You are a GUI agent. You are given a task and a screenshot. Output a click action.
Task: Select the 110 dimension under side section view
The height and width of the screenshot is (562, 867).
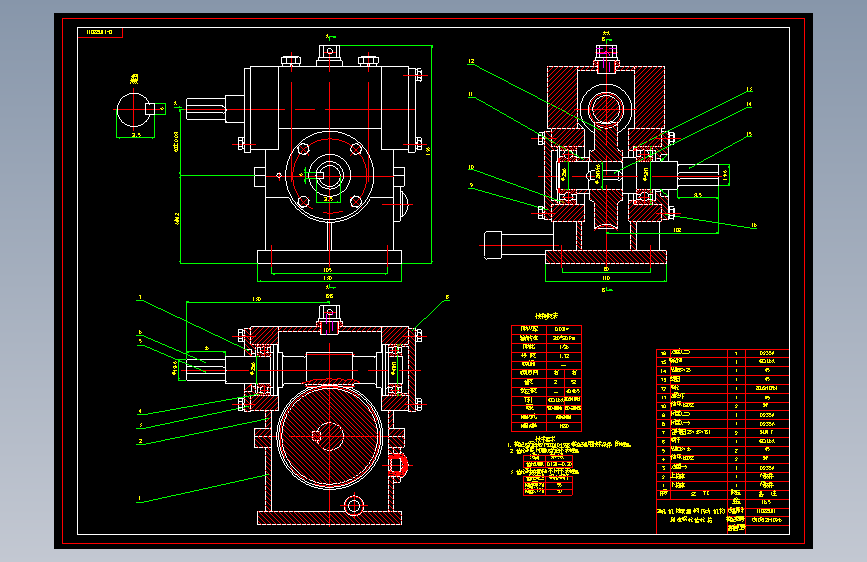click(x=606, y=278)
